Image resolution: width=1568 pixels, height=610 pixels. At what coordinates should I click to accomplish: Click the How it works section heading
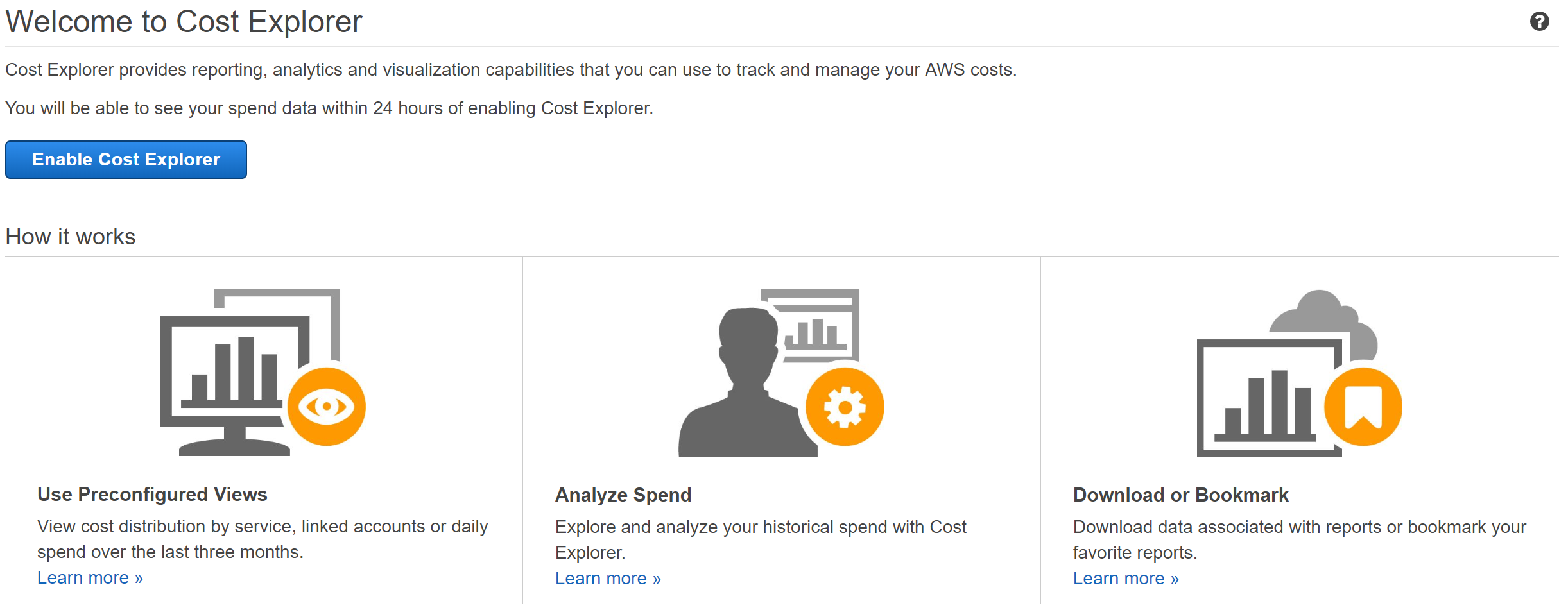71,237
